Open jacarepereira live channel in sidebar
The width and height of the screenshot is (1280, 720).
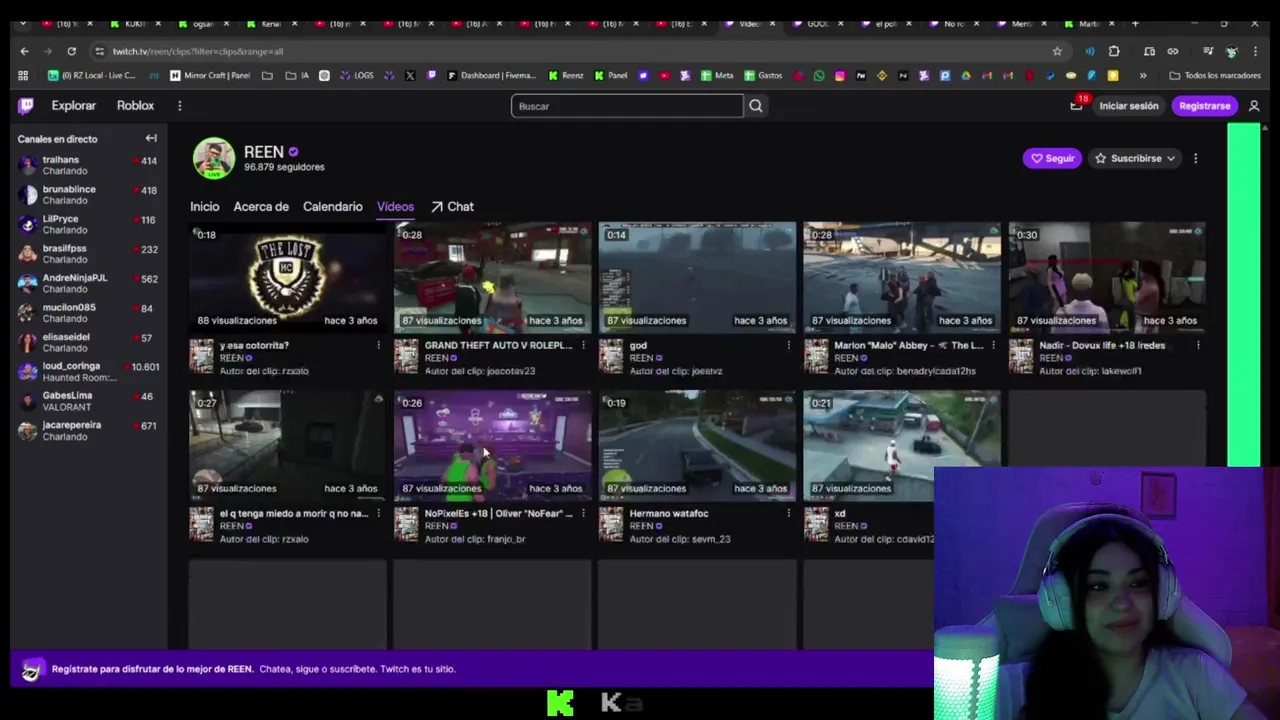coord(87,431)
